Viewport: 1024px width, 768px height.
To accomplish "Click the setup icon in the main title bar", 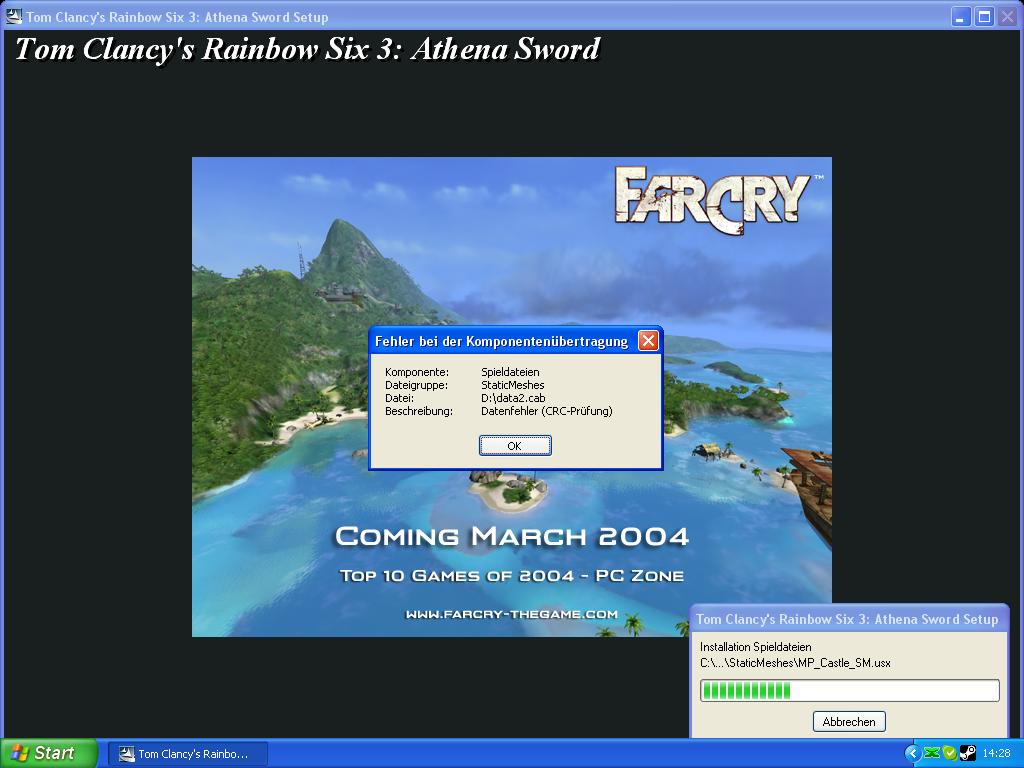I will (13, 16).
